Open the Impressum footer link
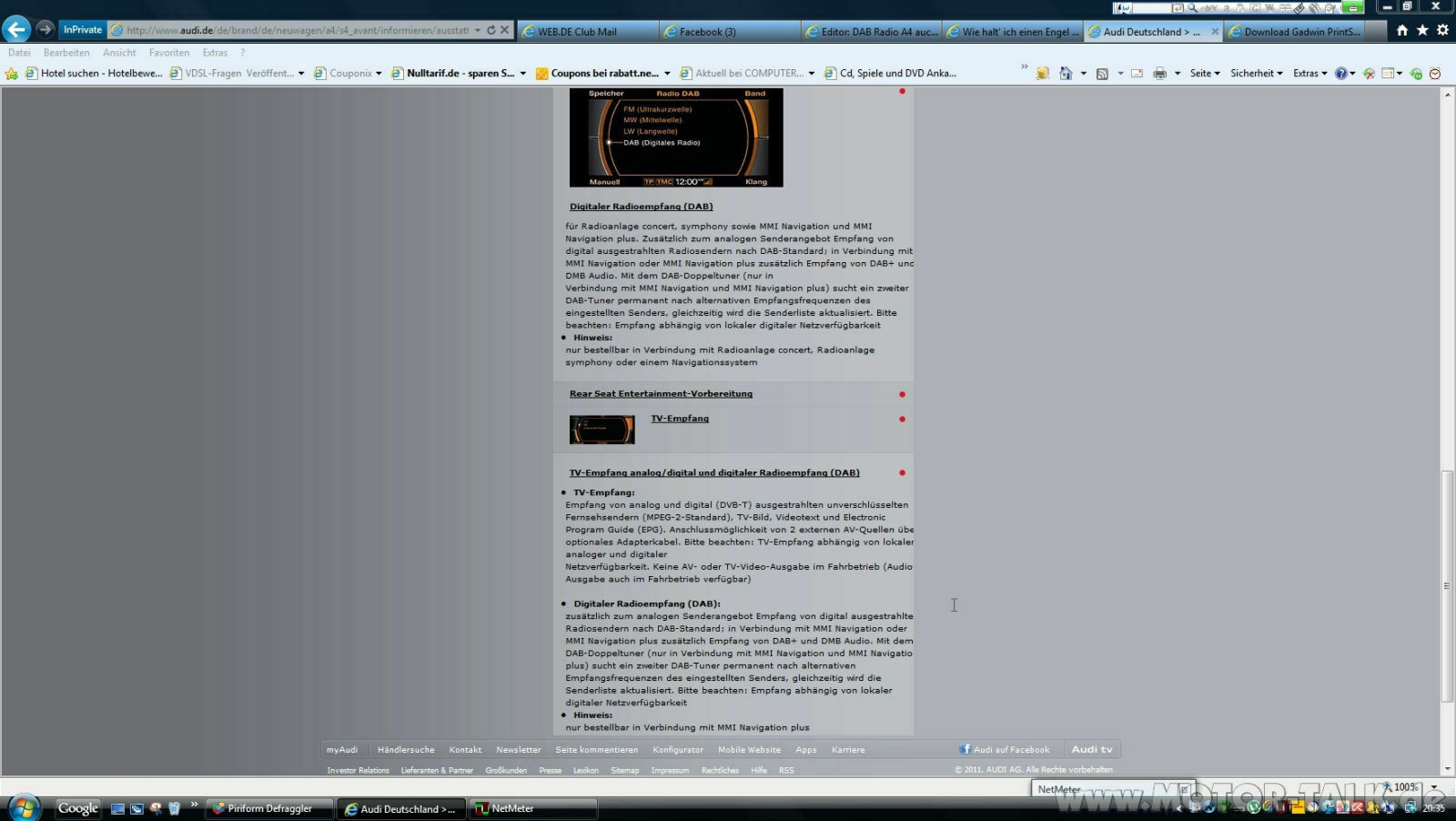The width and height of the screenshot is (1456, 821). coord(670,771)
